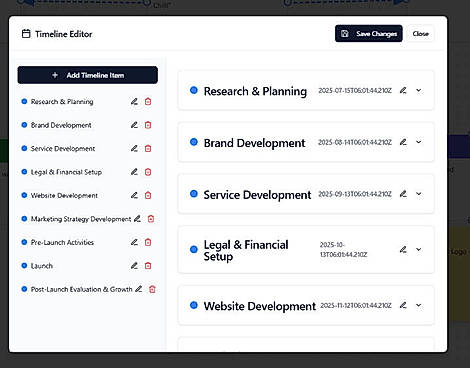Screen dimensions: 470x368
Task: Edit the Research & Planning card
Action: point(403,90)
